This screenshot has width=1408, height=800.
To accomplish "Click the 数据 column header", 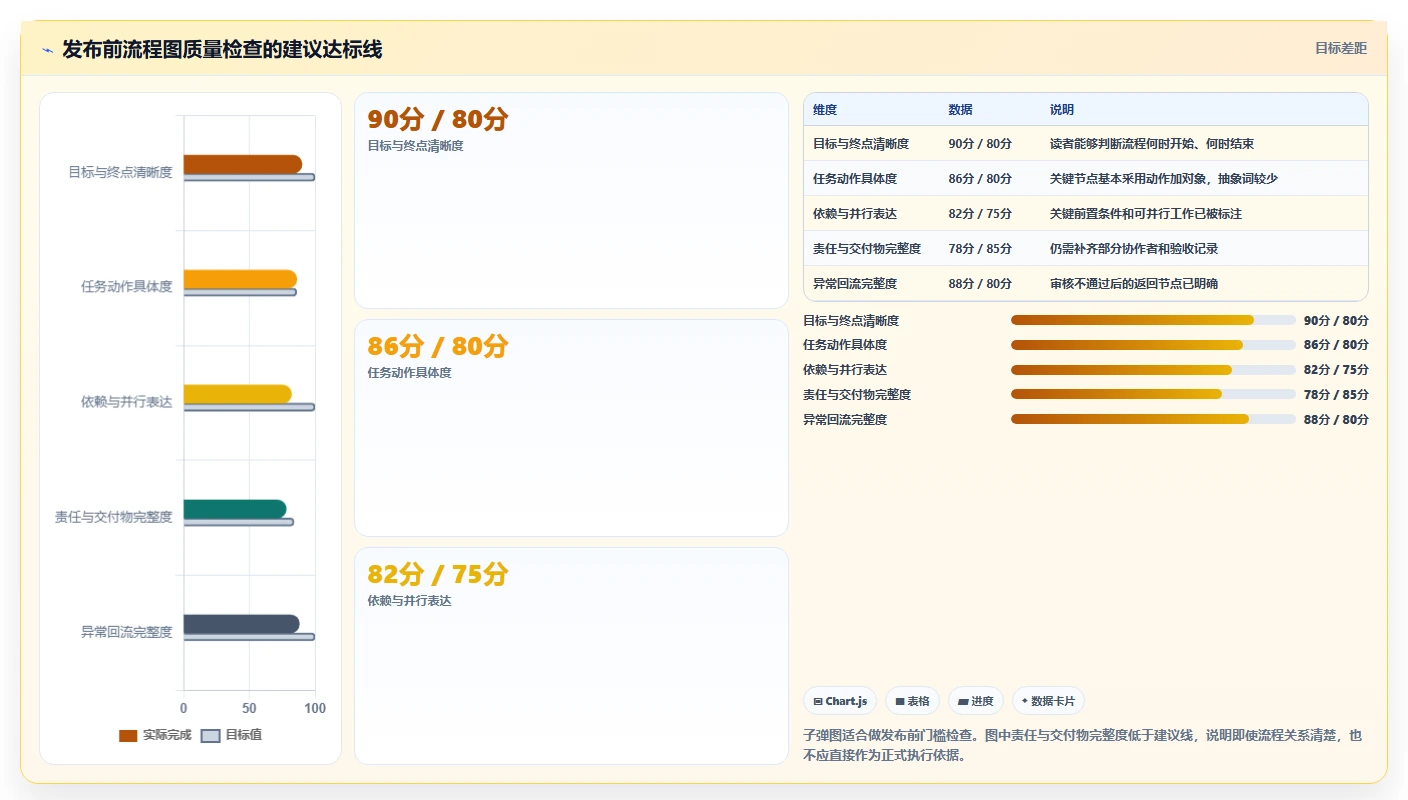I will (x=960, y=110).
